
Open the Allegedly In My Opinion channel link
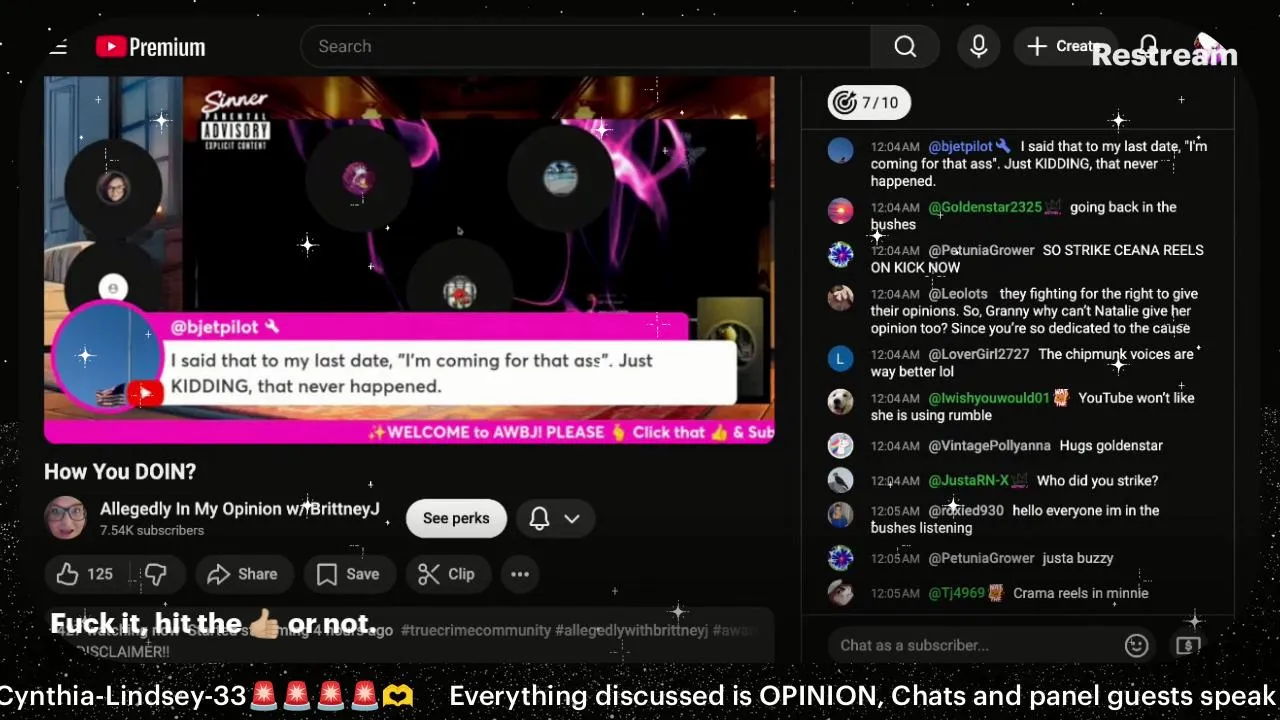pos(240,509)
